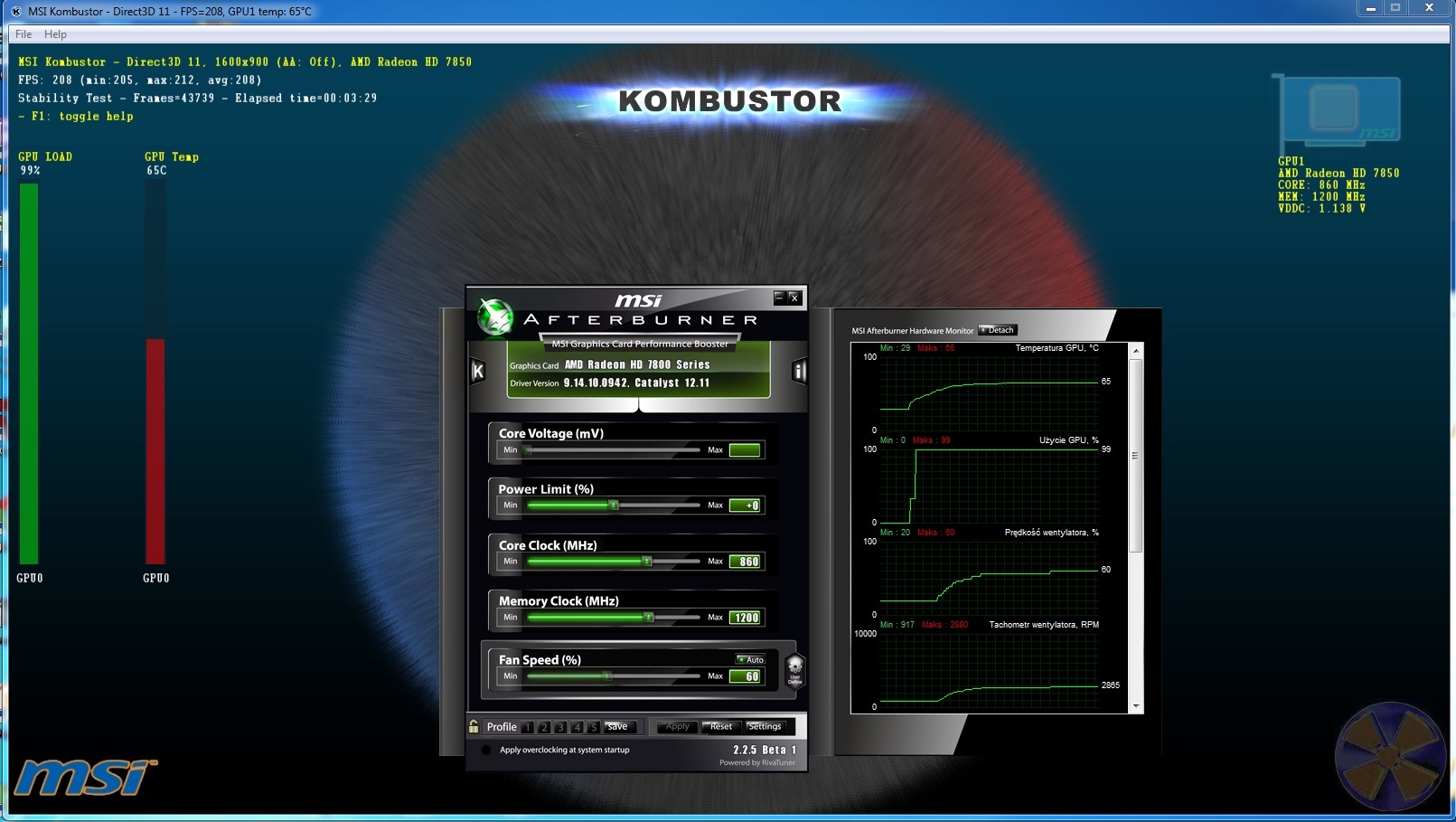The height and width of the screenshot is (822, 1456).
Task: Click the Fan Speed 60 value field
Action: pyautogui.click(x=745, y=676)
